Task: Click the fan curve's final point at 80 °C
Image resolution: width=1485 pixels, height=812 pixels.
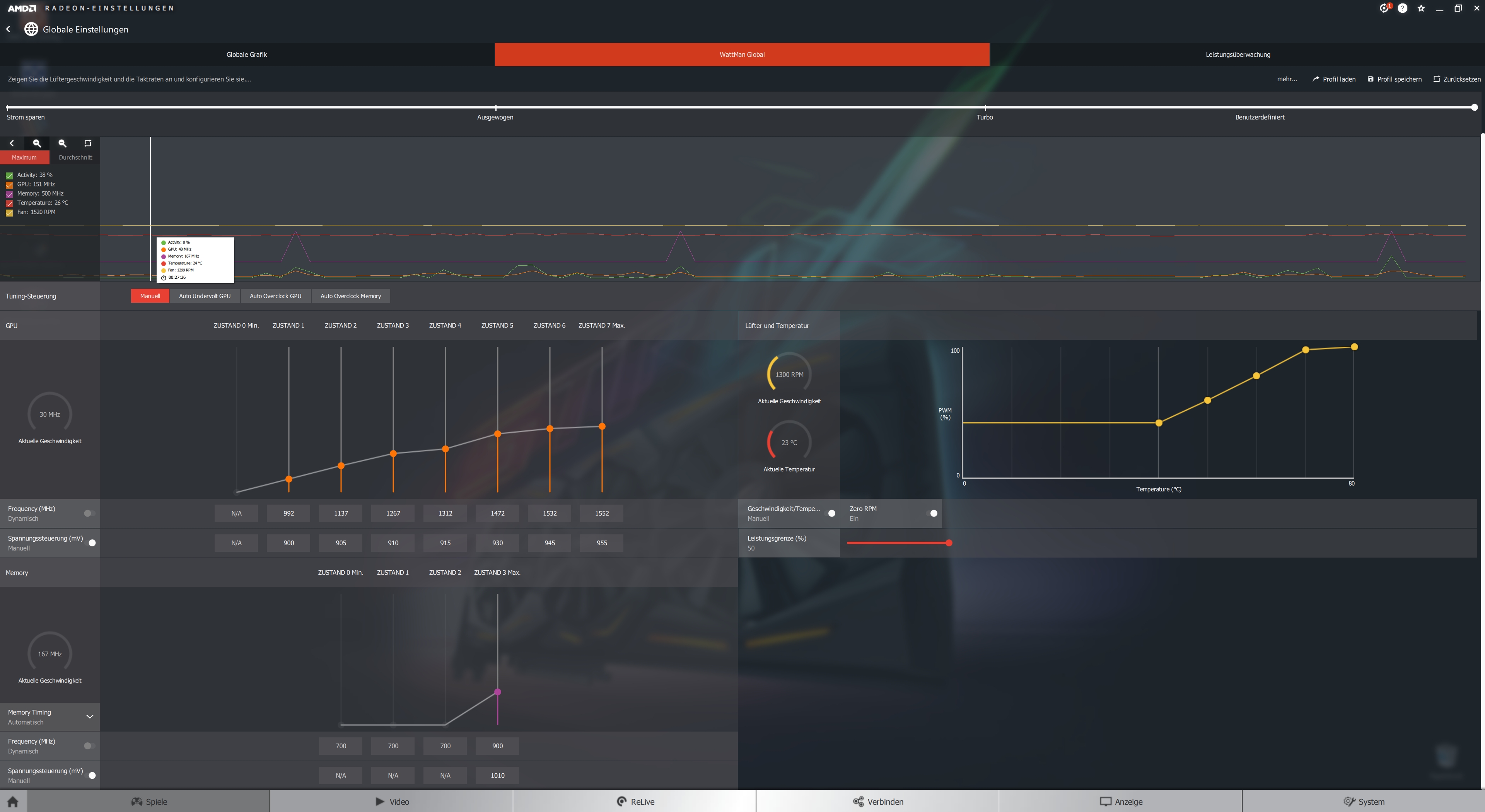Action: pos(1354,347)
